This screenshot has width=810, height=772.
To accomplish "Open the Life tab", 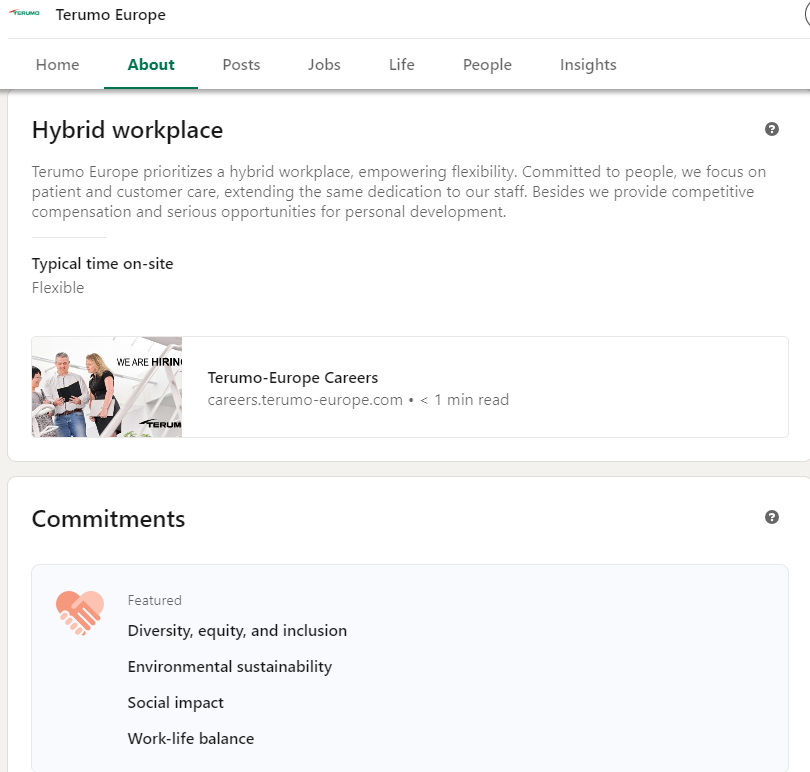I will coord(401,65).
